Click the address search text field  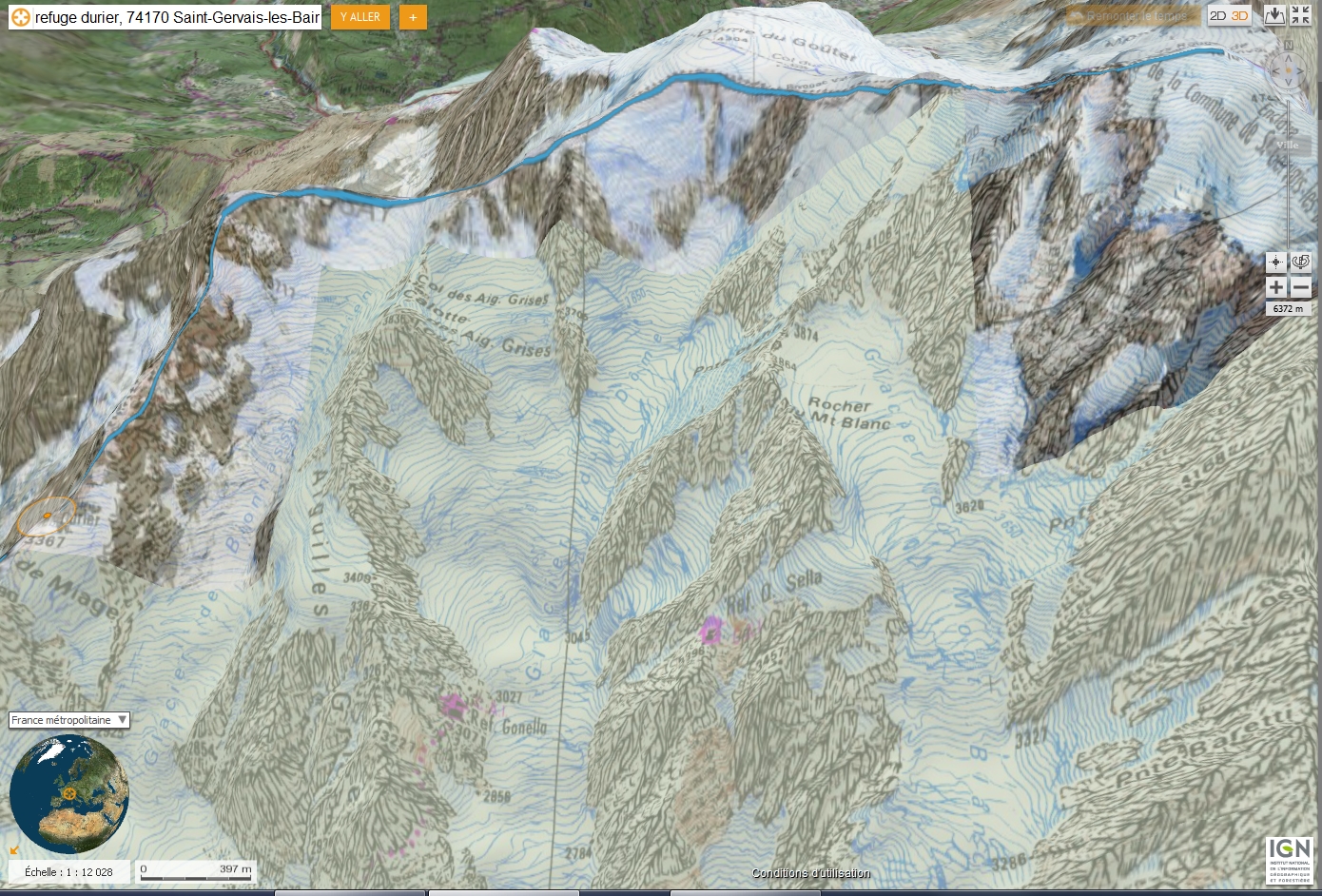[177, 17]
